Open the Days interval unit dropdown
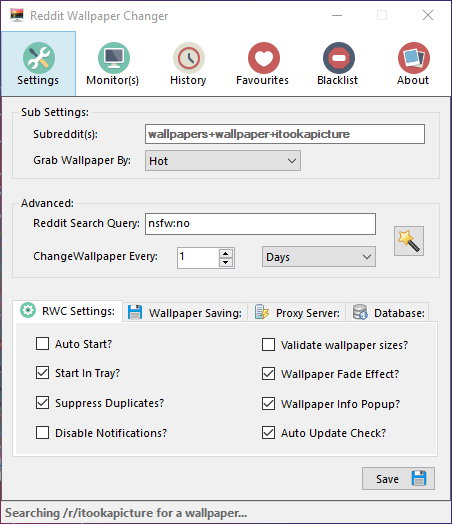 point(319,257)
